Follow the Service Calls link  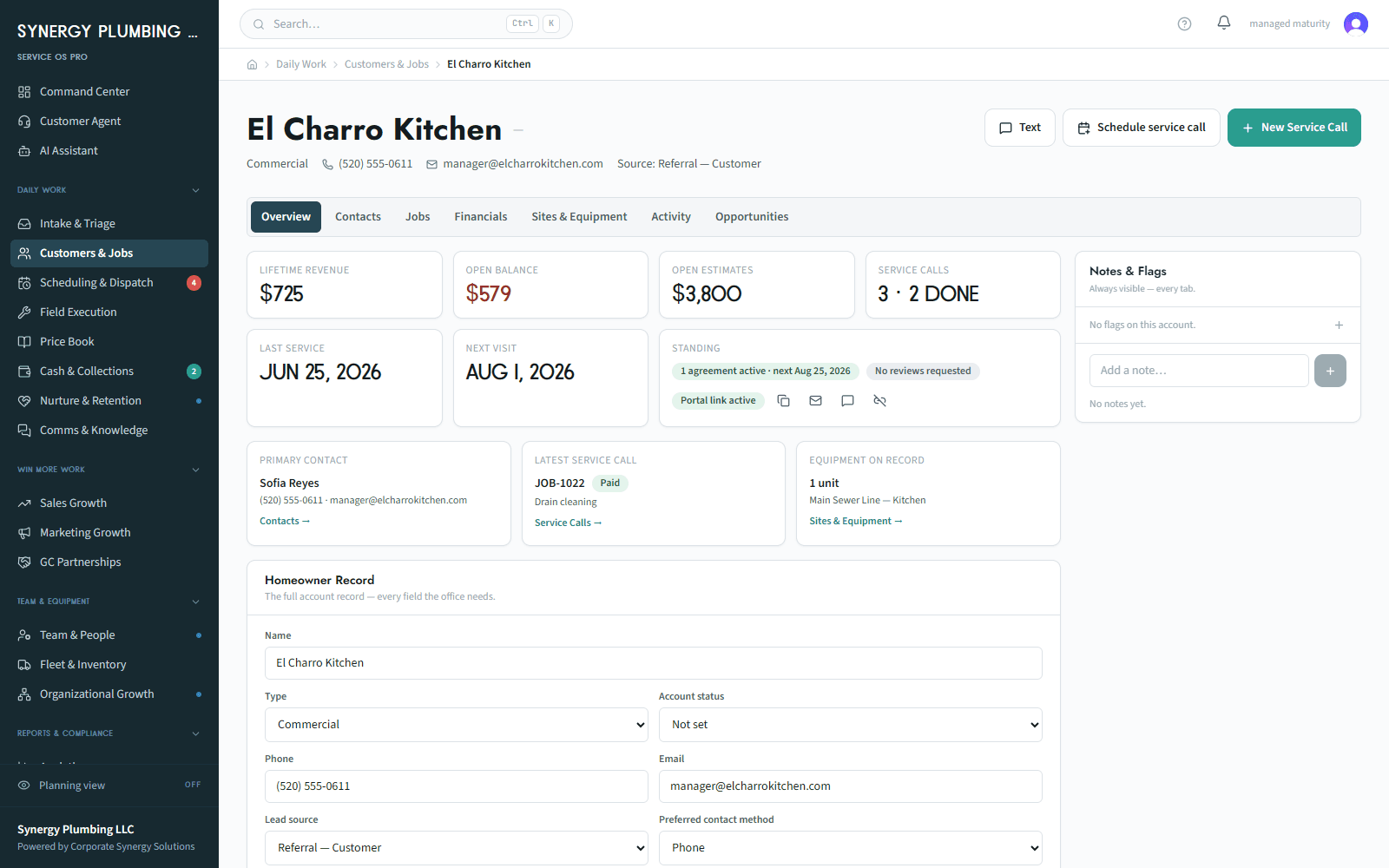(569, 523)
